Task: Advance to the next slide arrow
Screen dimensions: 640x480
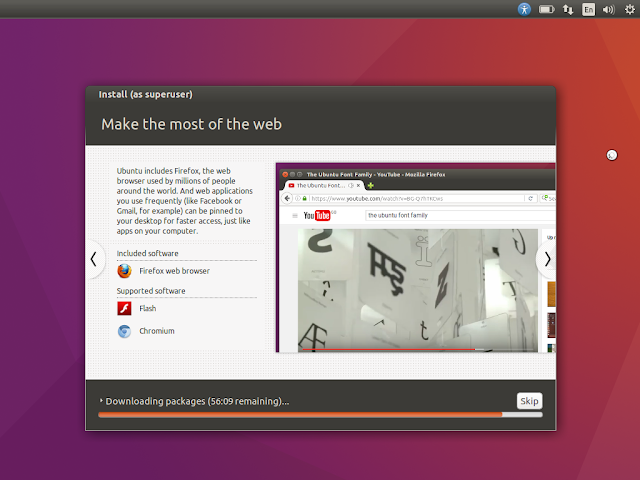Action: click(547, 259)
